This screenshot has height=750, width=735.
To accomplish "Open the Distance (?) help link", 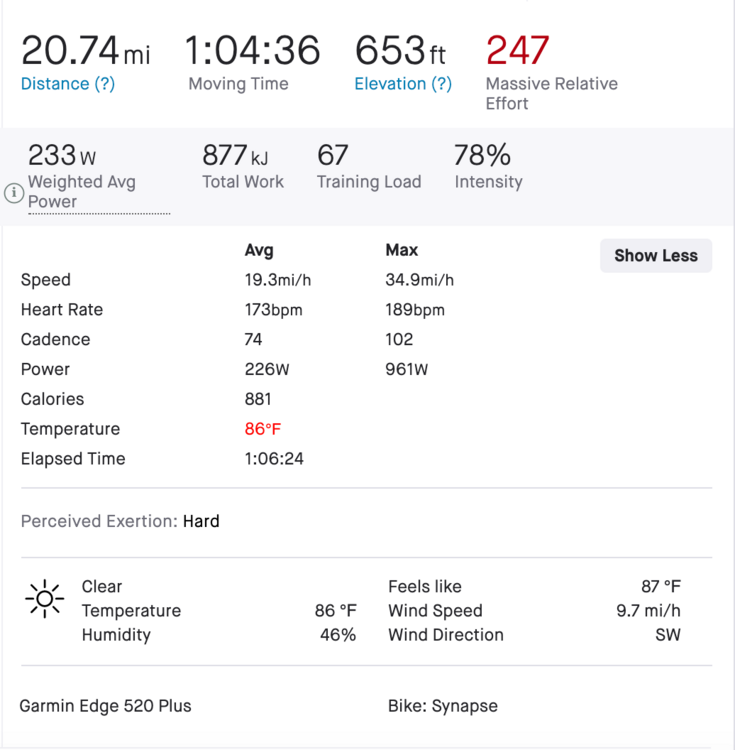I will coord(68,84).
